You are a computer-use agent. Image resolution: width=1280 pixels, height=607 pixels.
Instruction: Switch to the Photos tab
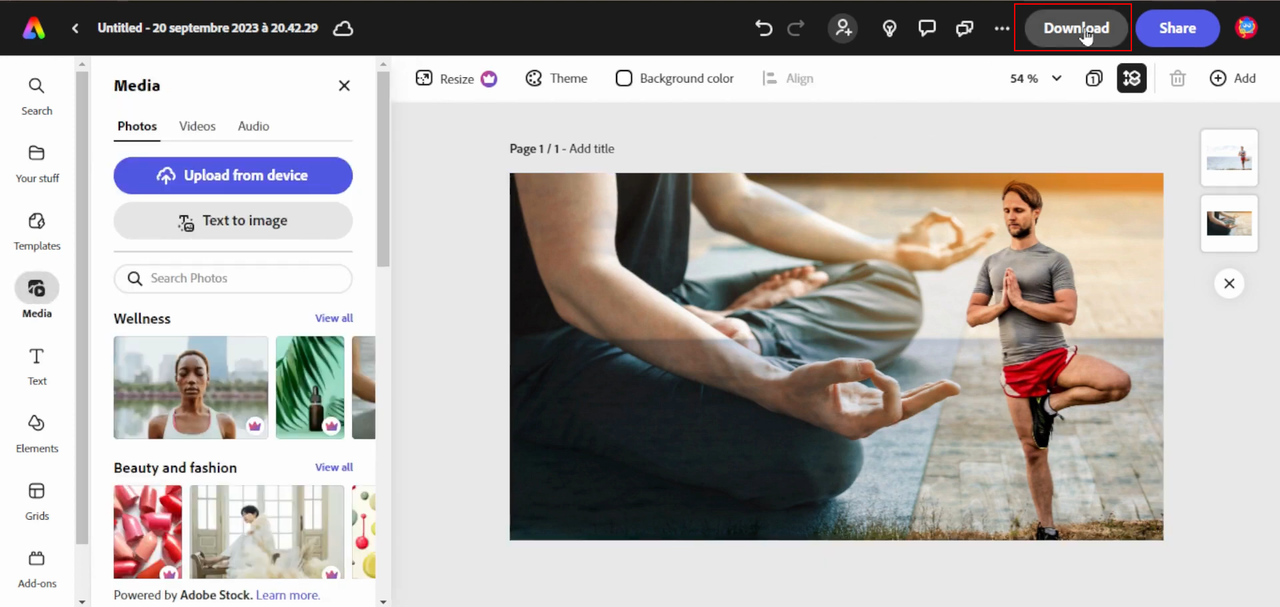[137, 126]
